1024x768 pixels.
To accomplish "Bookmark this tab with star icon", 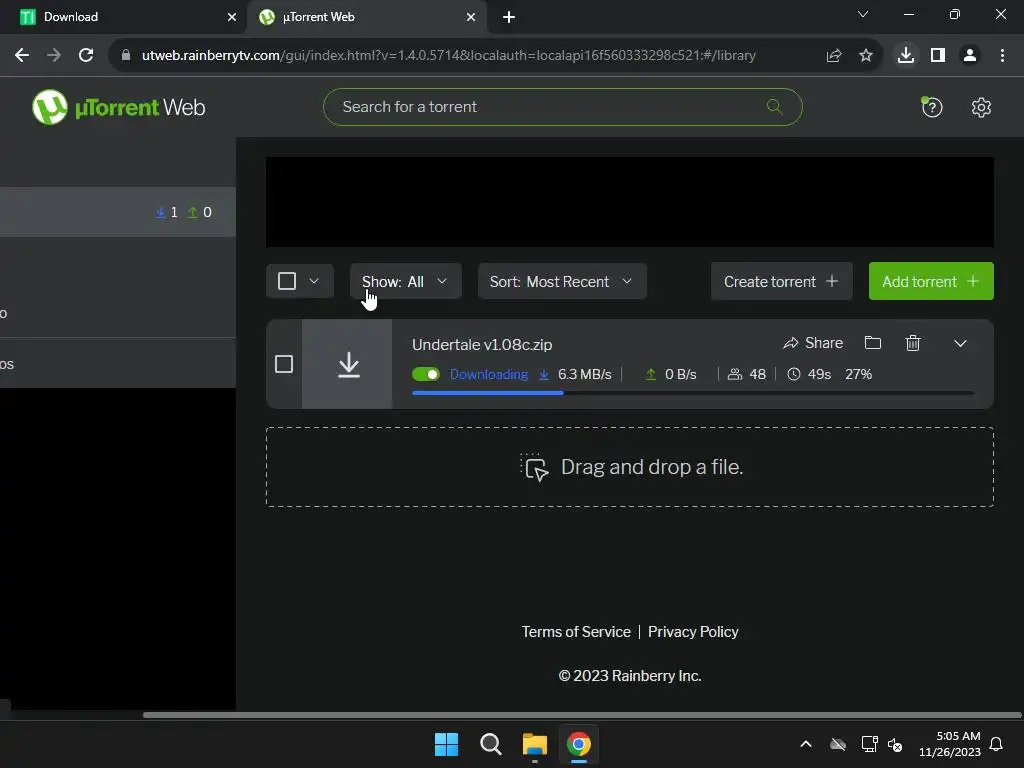I will 866,56.
